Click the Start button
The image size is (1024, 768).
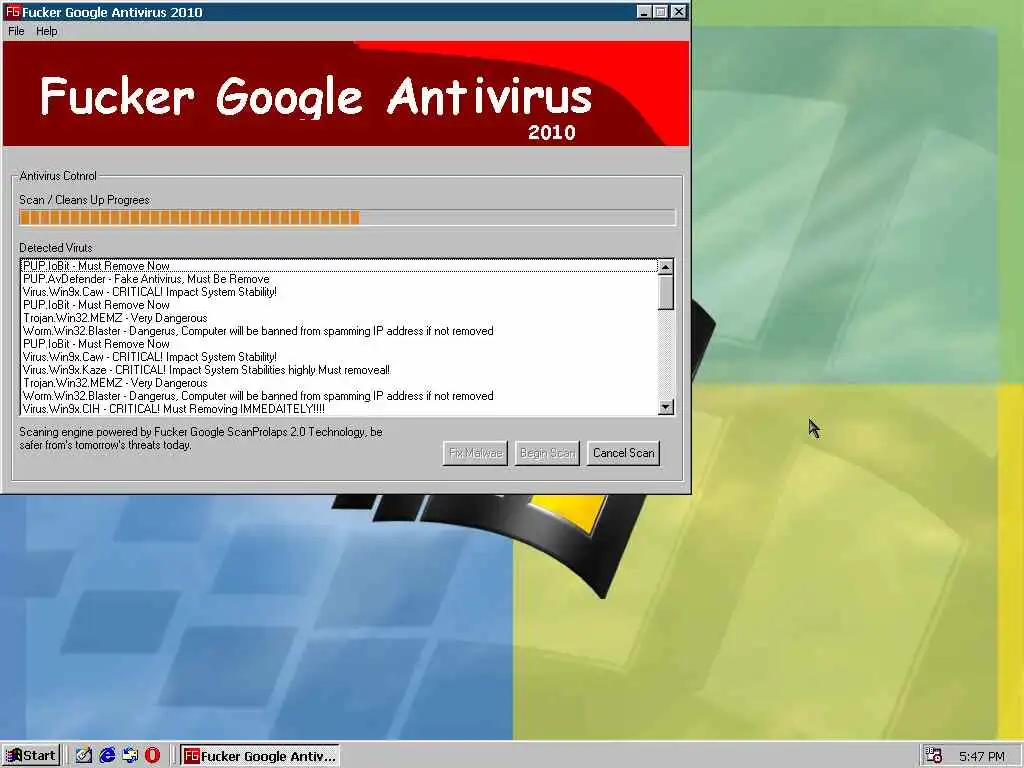pos(31,756)
